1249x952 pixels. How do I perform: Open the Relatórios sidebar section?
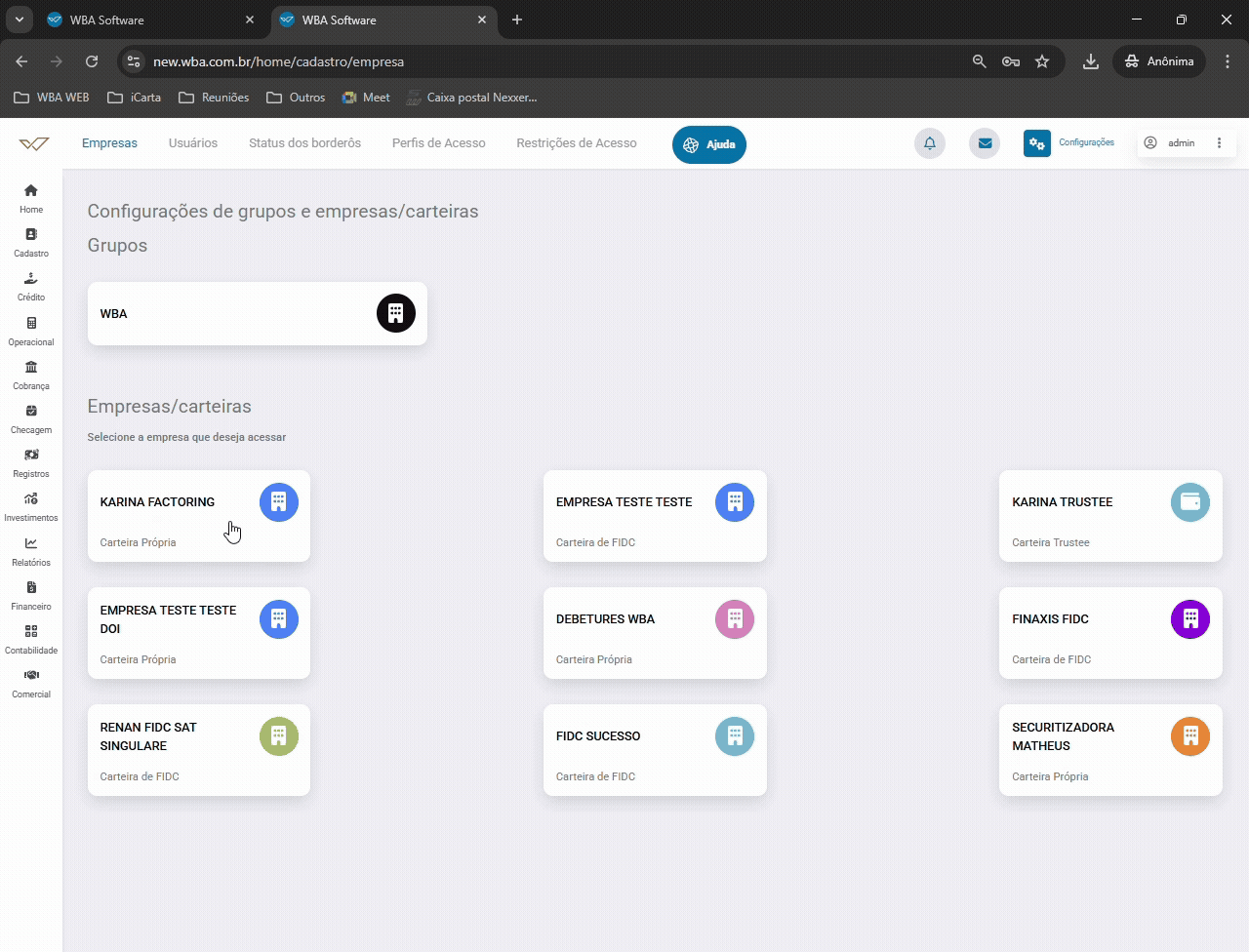pos(31,551)
